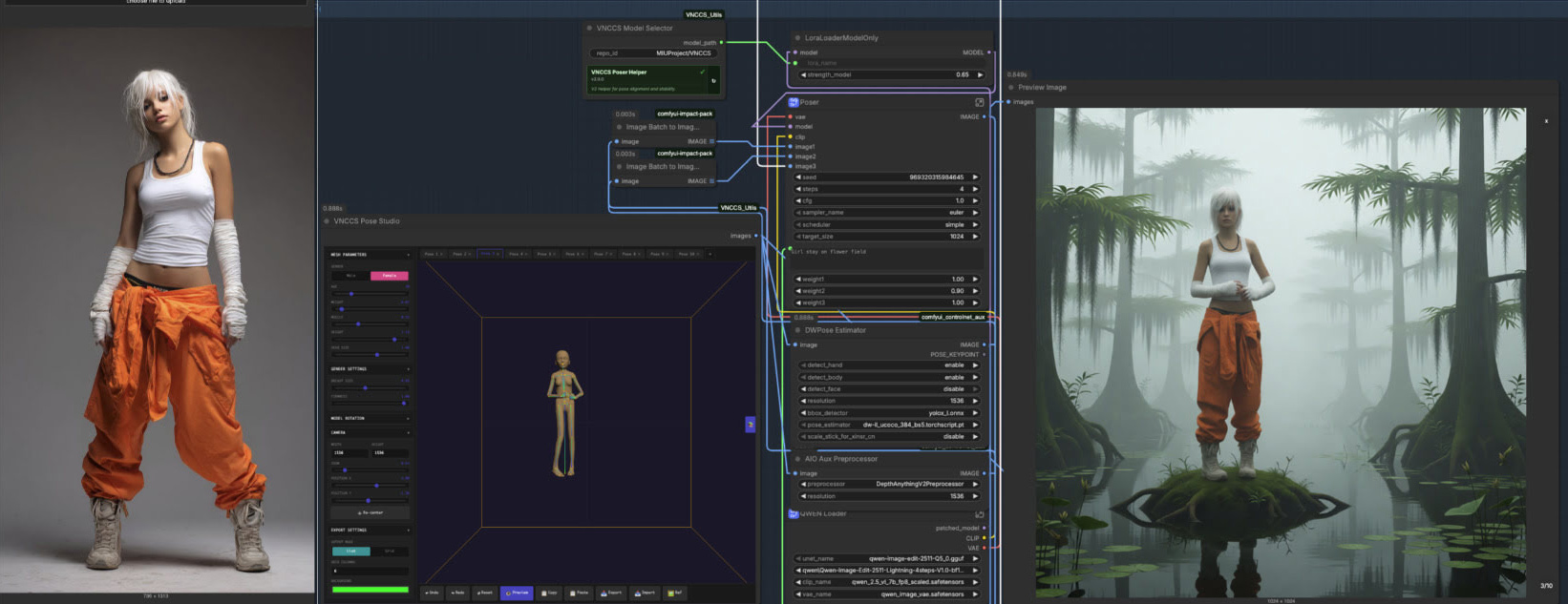This screenshot has width=1568, height=604.
Task: Open the sampler_name dropdown on Poser node
Action: pyautogui.click(x=888, y=213)
